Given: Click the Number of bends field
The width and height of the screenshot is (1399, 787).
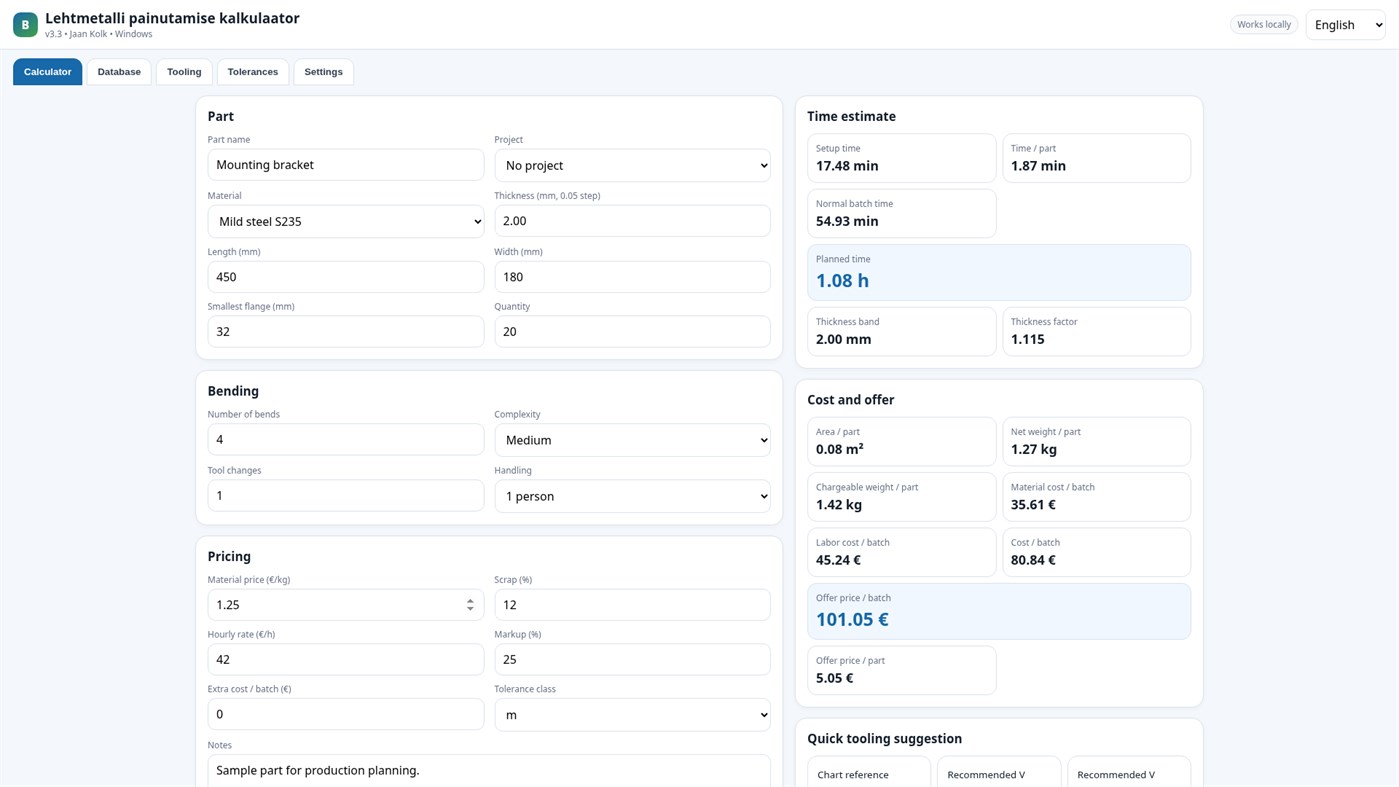Looking at the screenshot, I should (x=346, y=440).
